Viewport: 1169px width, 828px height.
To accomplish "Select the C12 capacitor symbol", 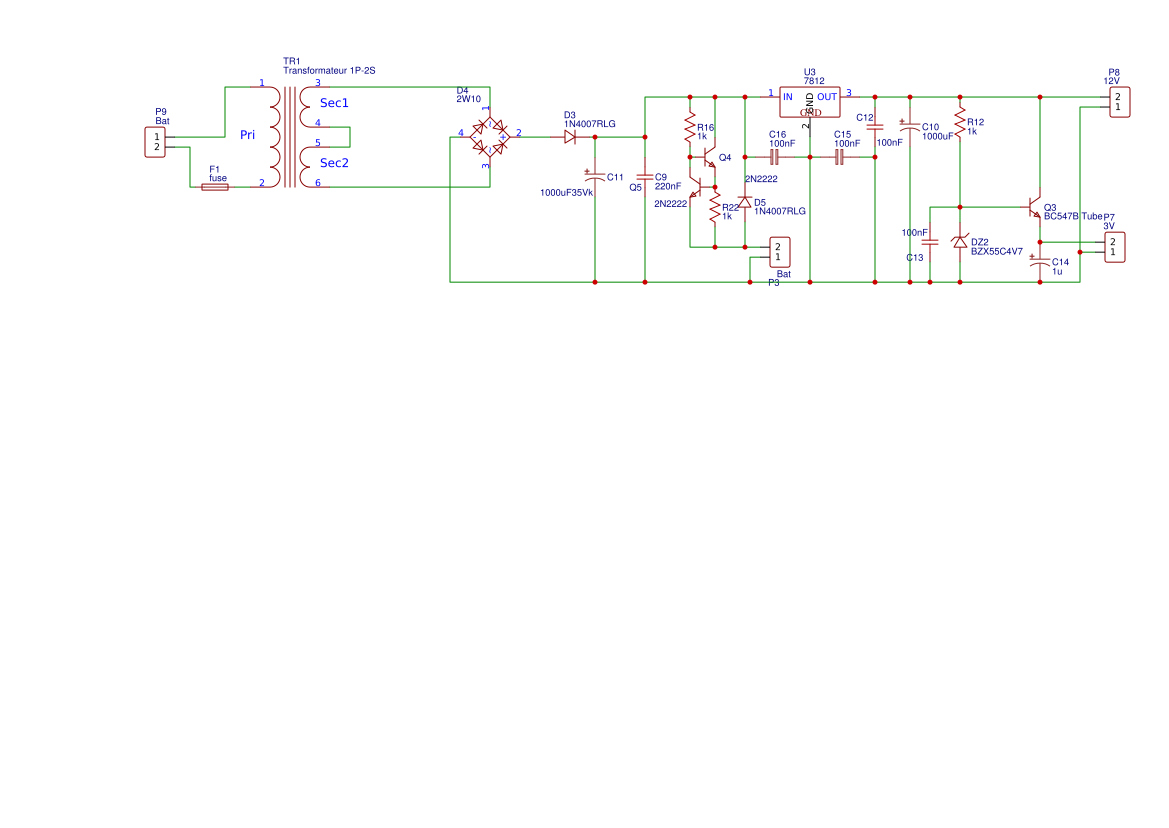I will (x=875, y=127).
